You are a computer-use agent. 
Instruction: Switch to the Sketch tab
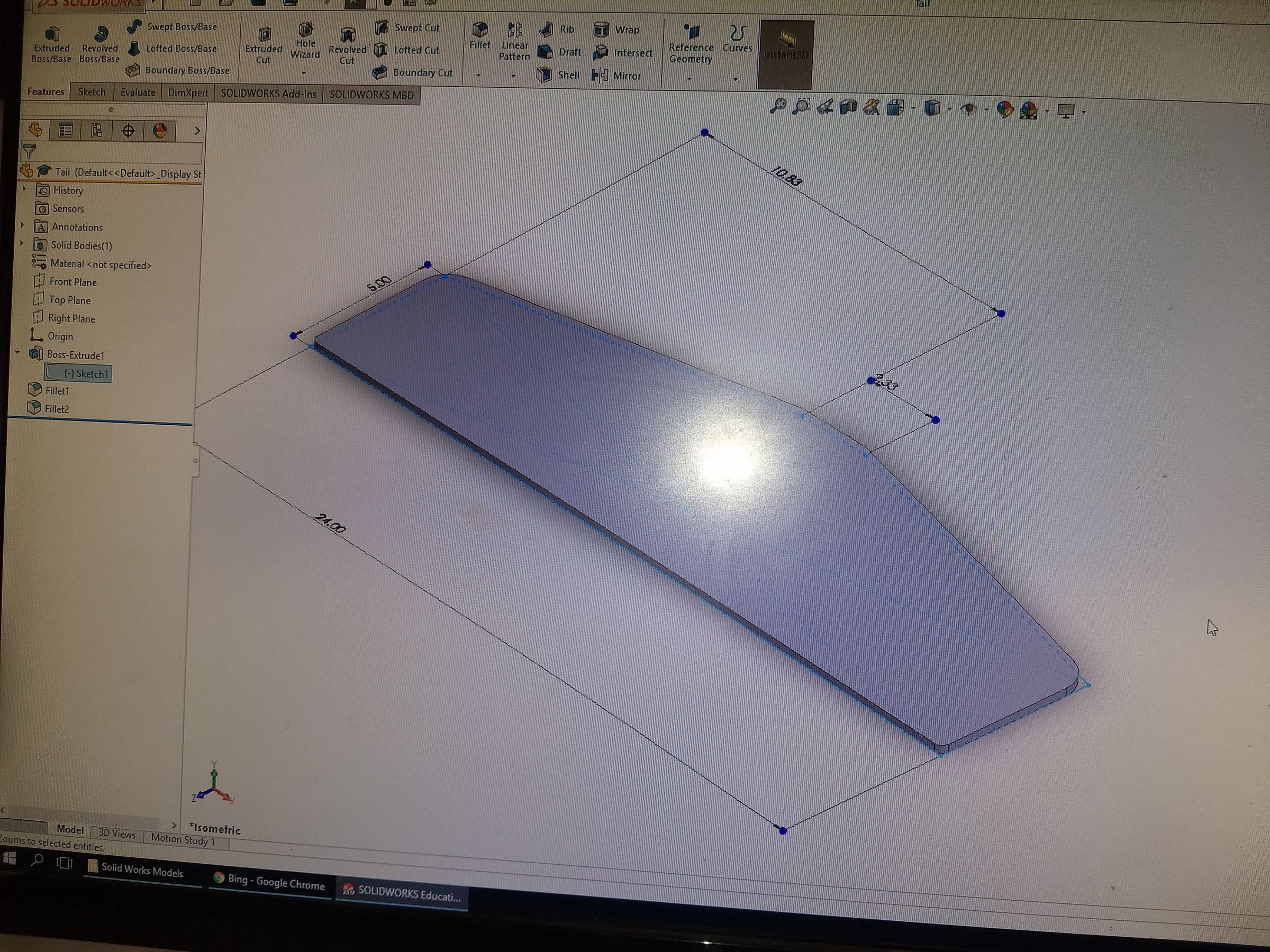point(92,92)
